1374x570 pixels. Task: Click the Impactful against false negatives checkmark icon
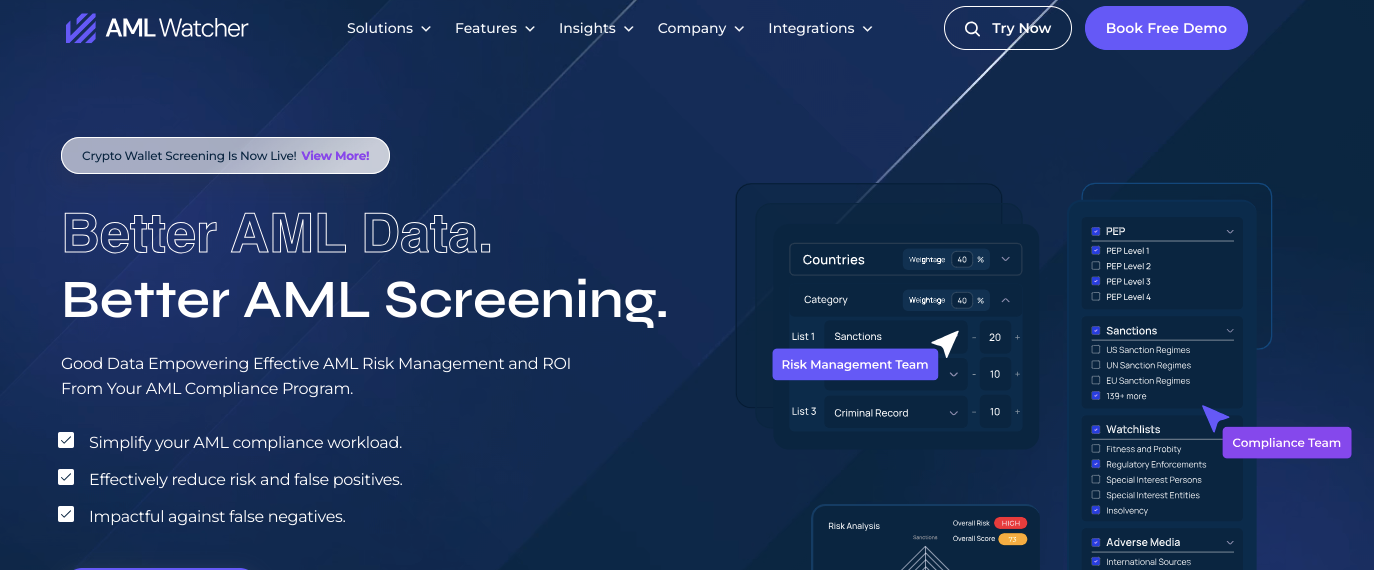click(66, 515)
